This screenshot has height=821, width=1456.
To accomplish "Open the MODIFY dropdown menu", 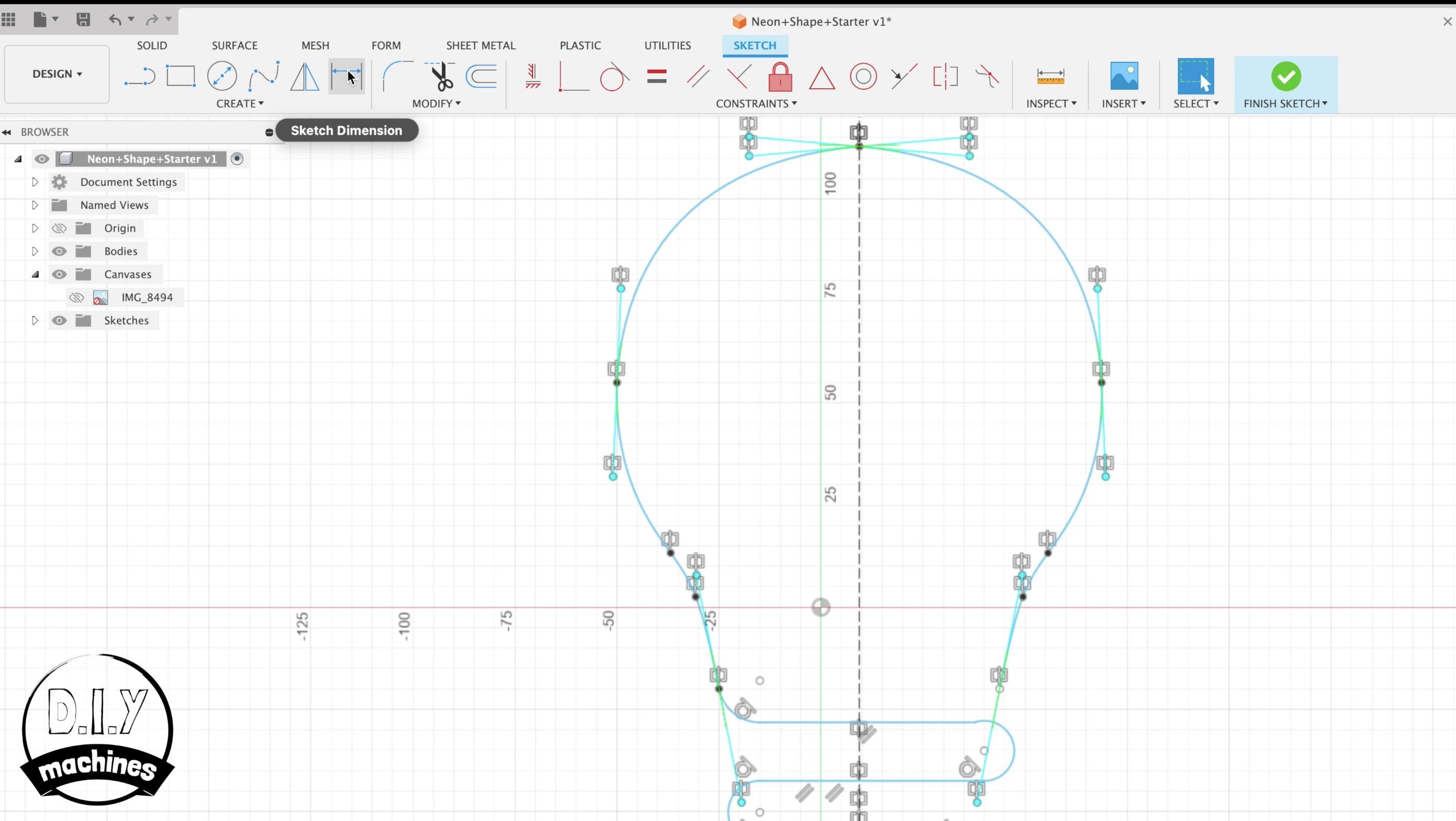I will pos(436,103).
